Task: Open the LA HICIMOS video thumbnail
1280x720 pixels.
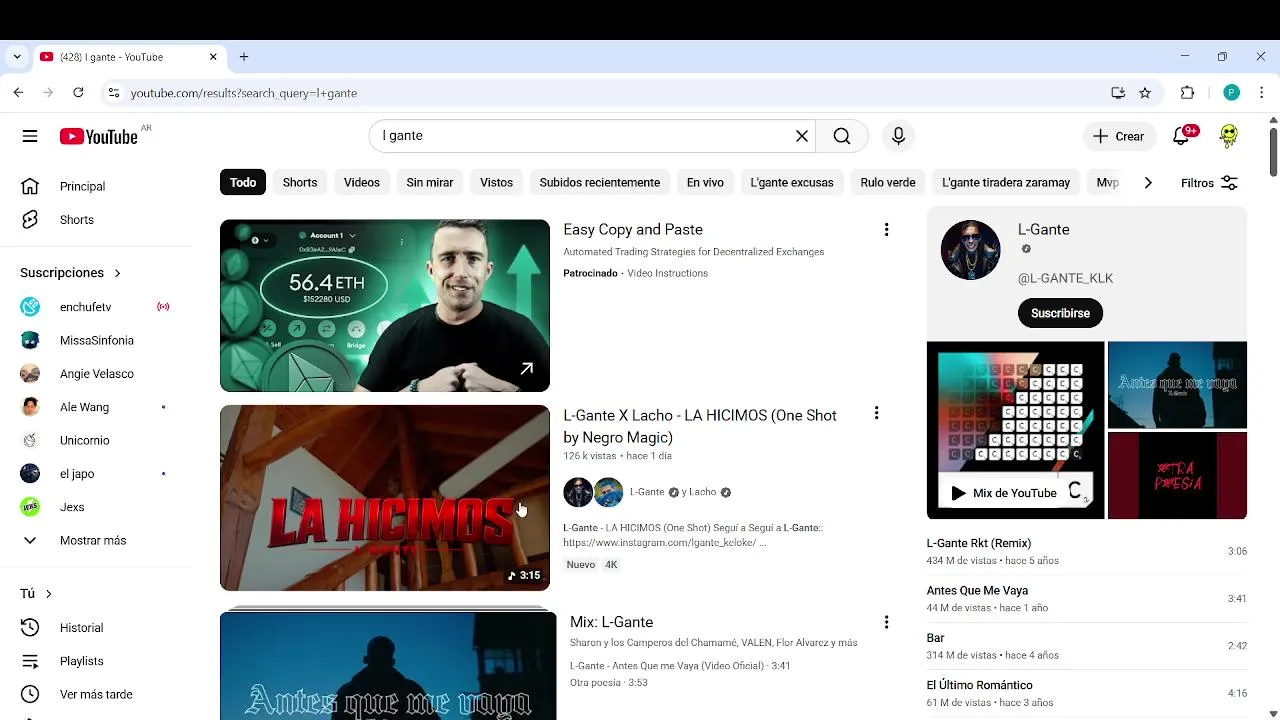Action: pos(385,498)
